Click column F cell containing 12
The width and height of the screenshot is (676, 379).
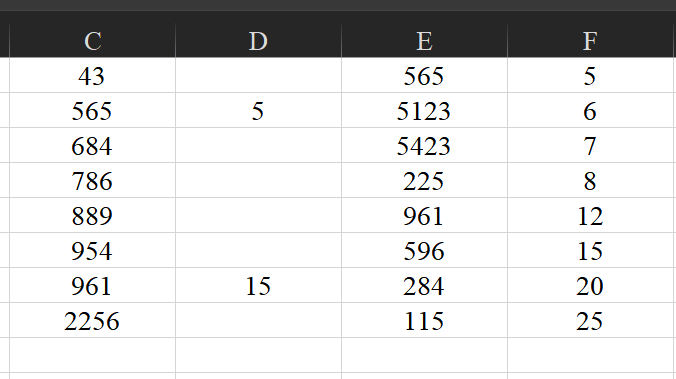[590, 215]
